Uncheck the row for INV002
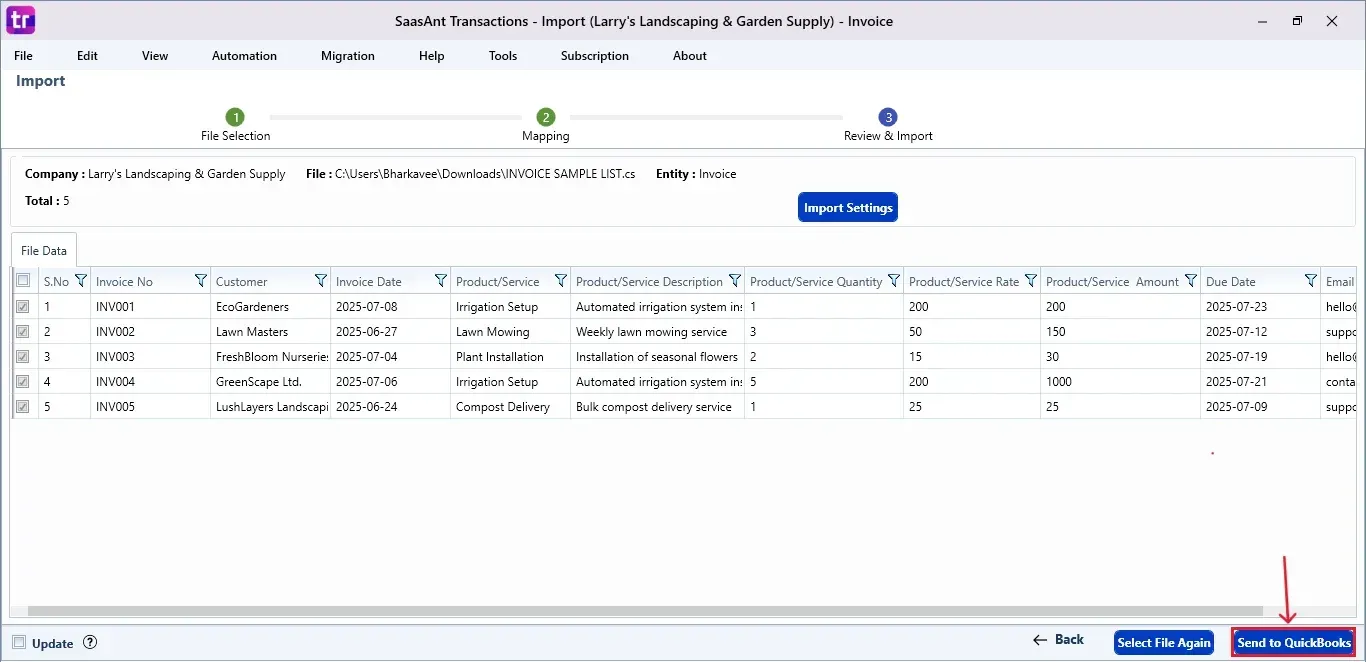The height and width of the screenshot is (662, 1366). point(23,332)
